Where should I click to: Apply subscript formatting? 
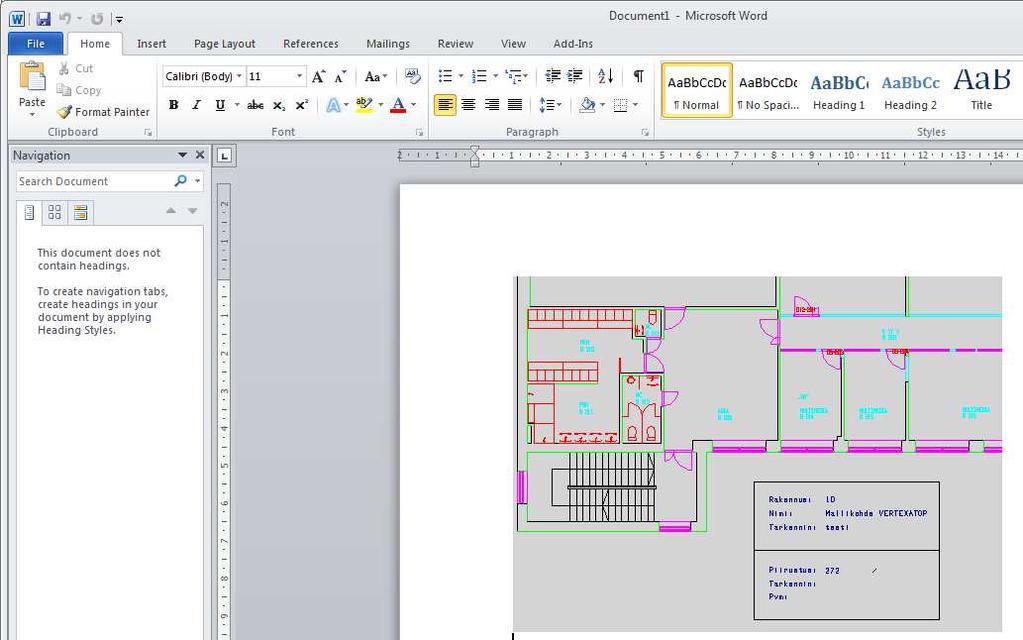pyautogui.click(x=279, y=105)
